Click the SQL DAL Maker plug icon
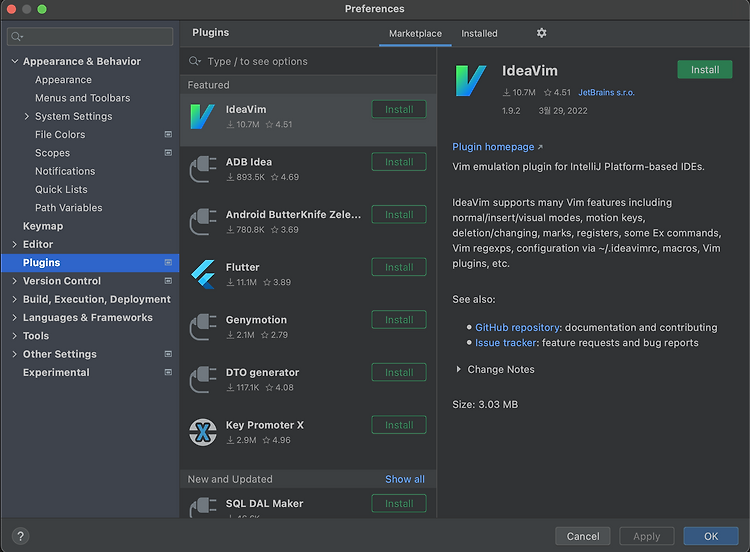This screenshot has height=552, width=750. pos(203,507)
